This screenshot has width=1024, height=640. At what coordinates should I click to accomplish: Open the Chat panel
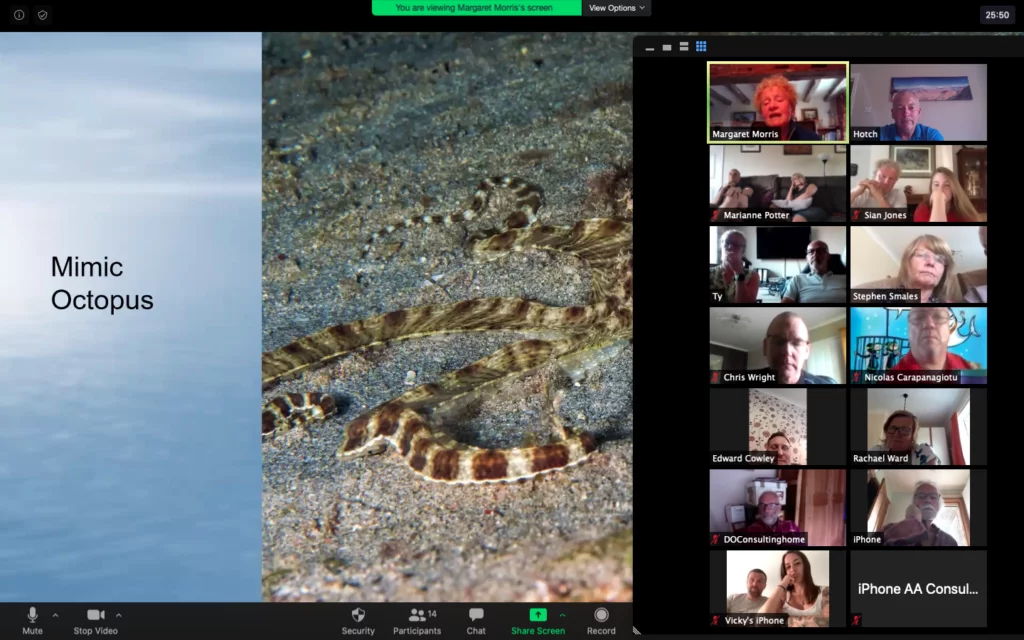[x=476, y=621]
